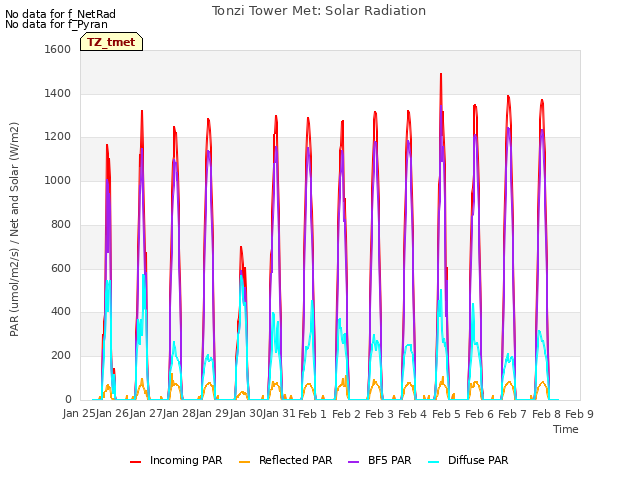Click the Feb 8 x-axis date label
This screenshot has width=640, height=480.
coord(546,414)
